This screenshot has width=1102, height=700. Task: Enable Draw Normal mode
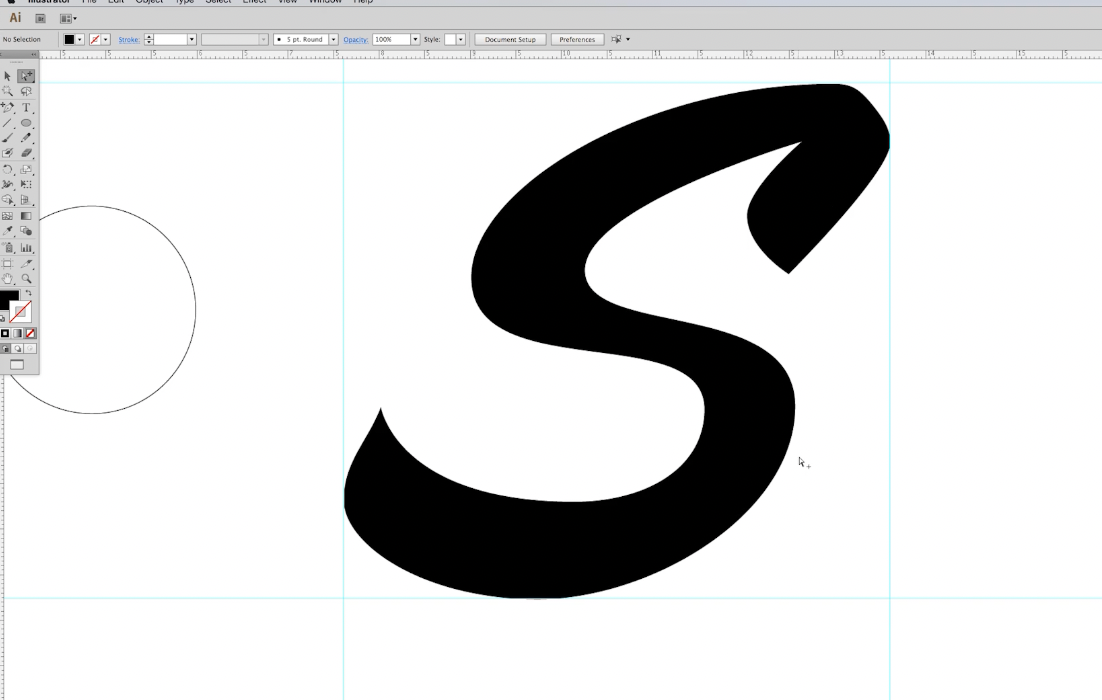click(6, 349)
